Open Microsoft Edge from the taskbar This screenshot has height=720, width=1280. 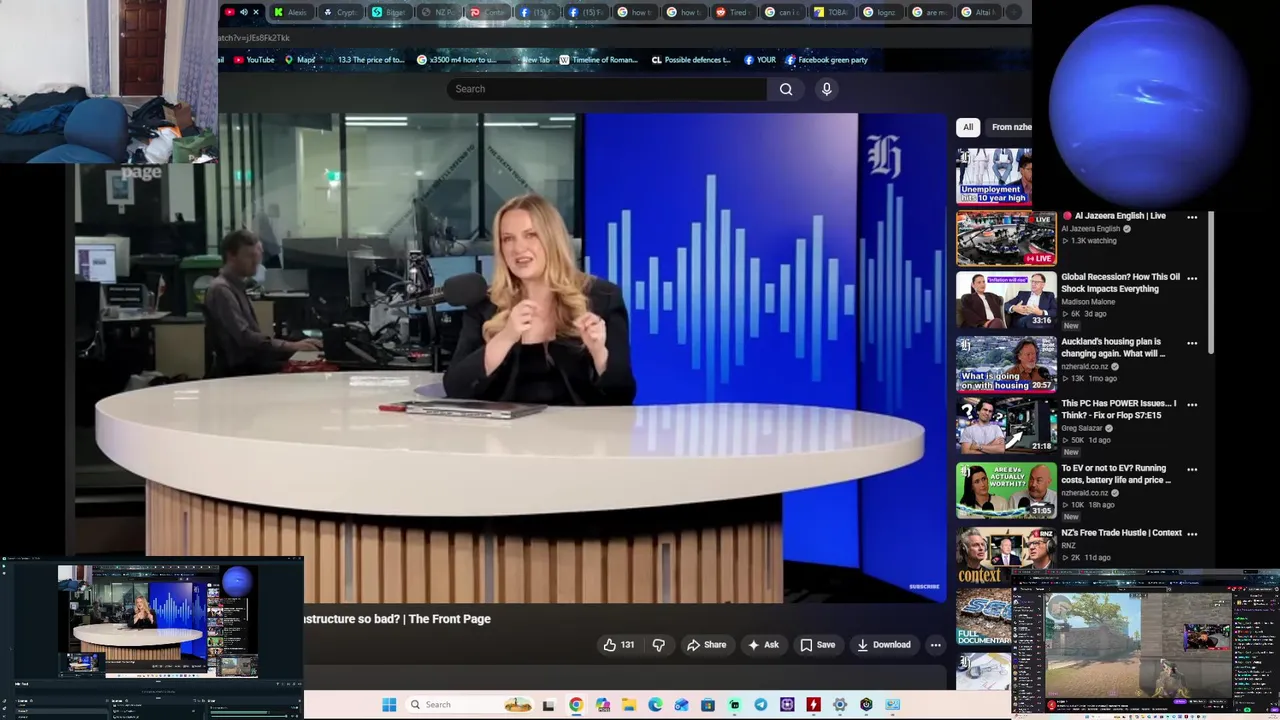coord(655,705)
